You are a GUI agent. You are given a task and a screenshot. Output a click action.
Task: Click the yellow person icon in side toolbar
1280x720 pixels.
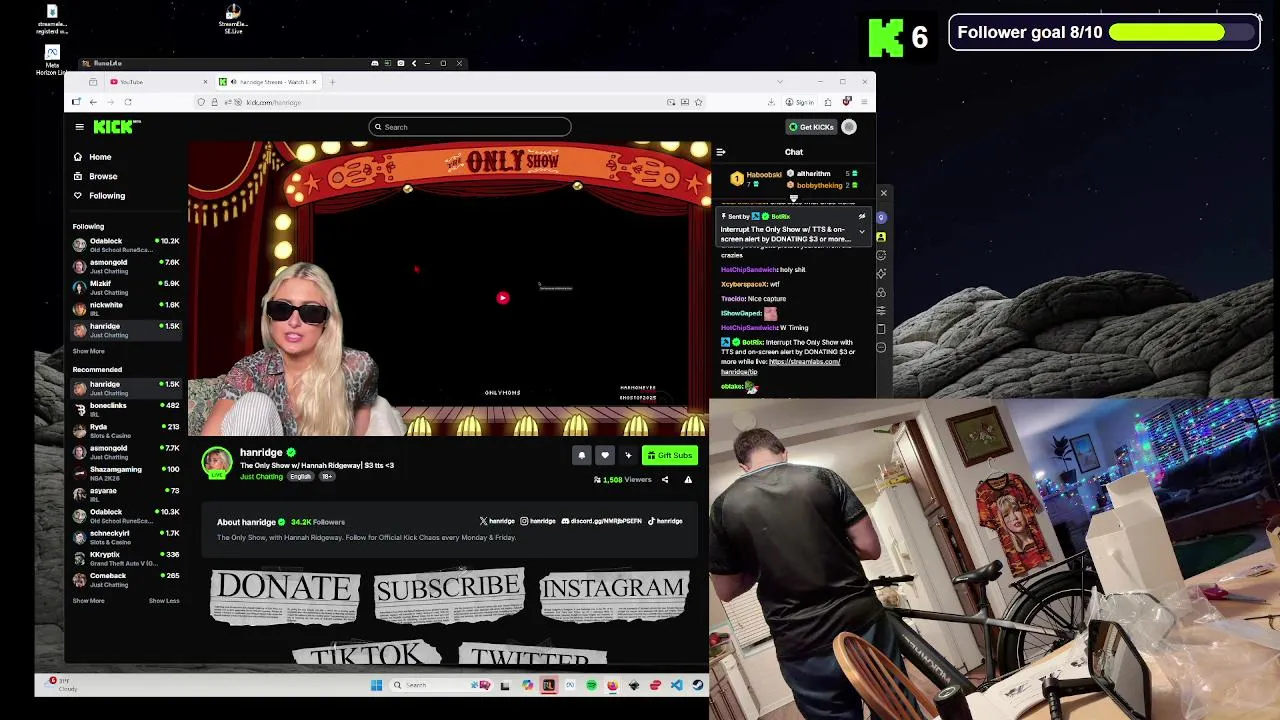[881, 237]
